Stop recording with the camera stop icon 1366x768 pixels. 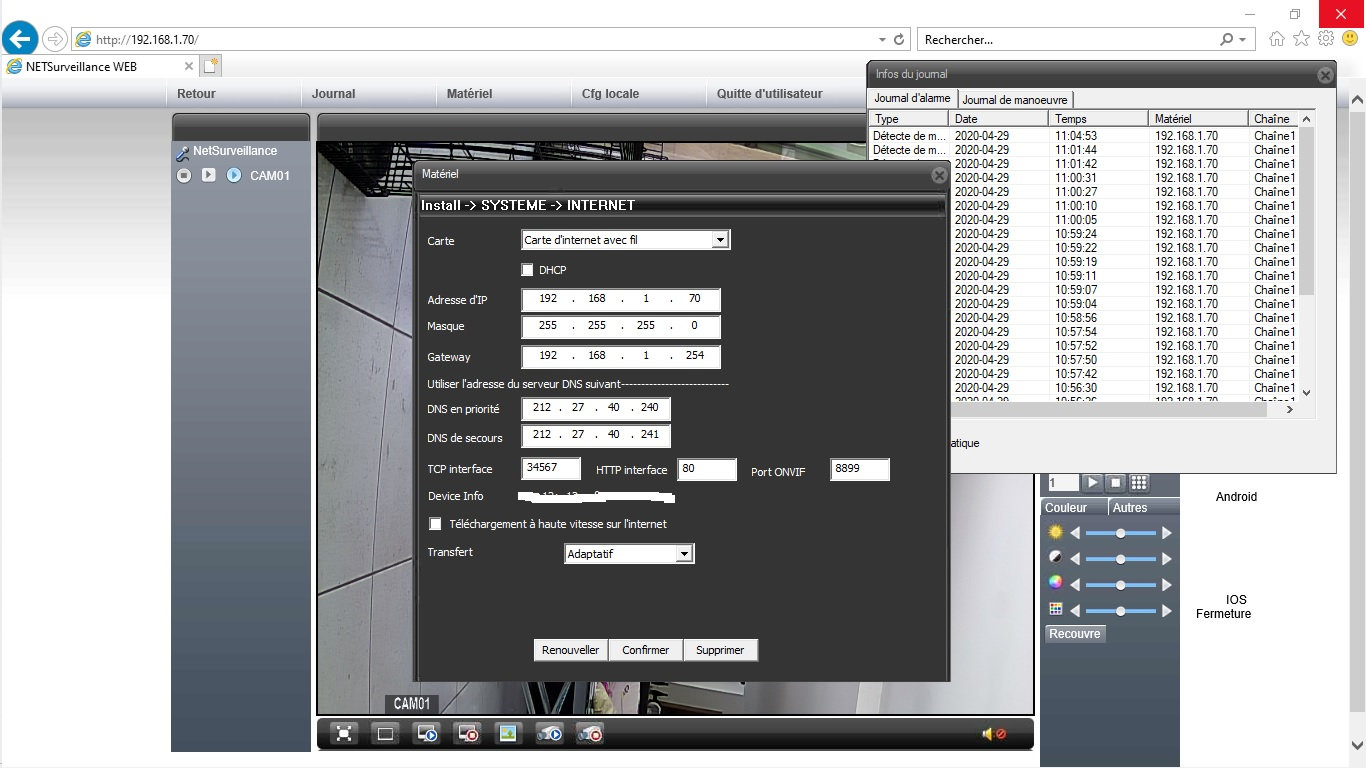point(591,734)
